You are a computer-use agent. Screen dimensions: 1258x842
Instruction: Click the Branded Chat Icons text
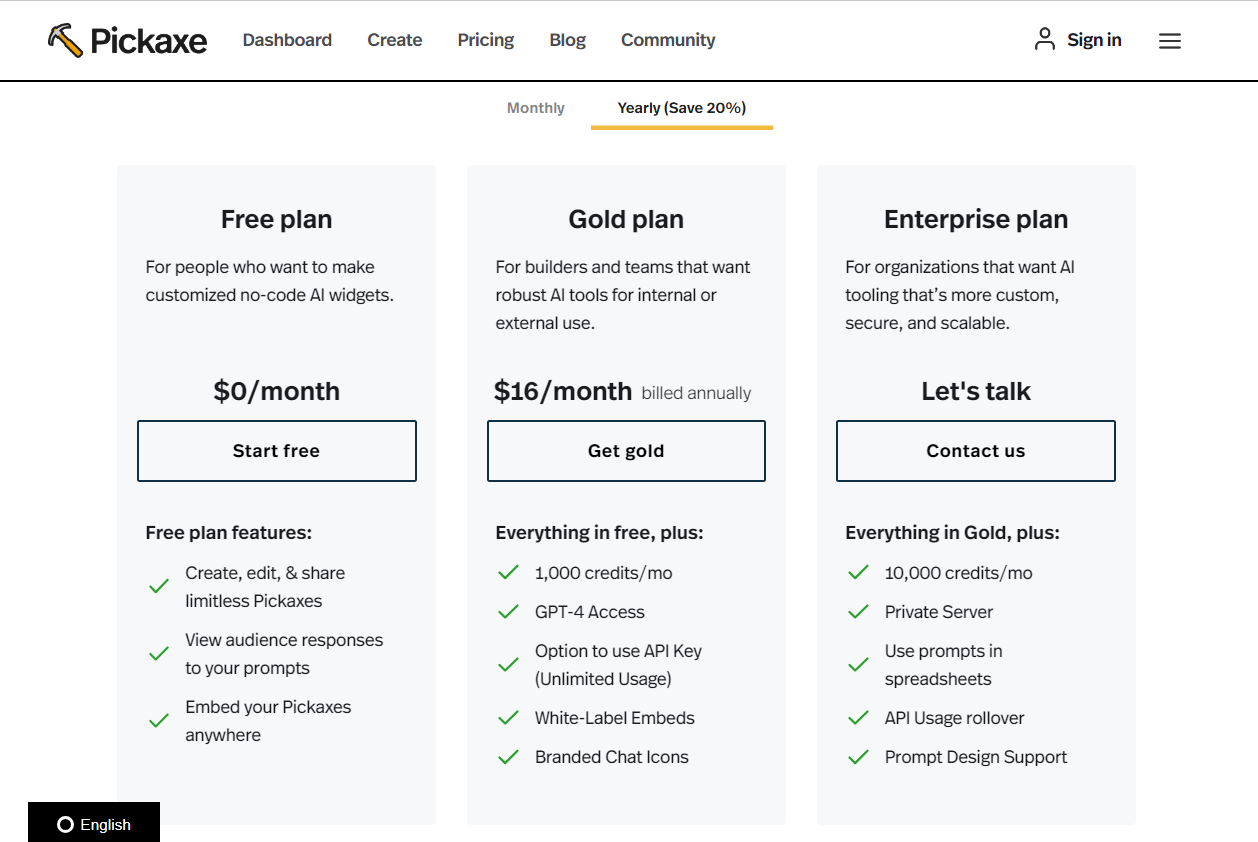612,757
